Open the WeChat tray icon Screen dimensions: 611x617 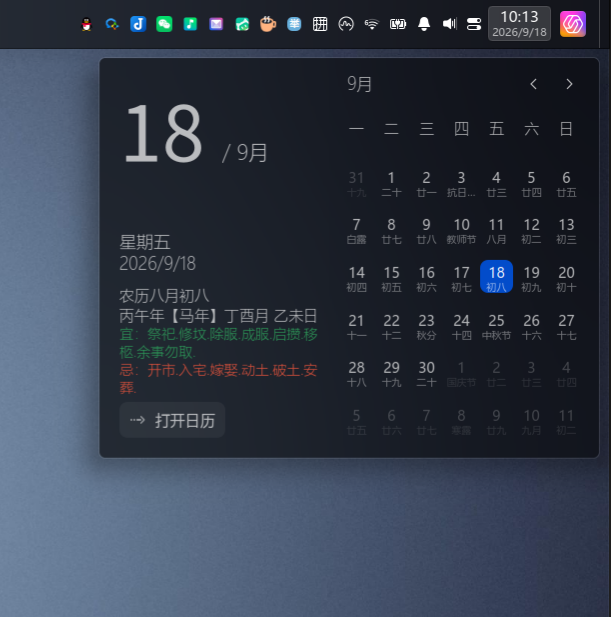[x=164, y=24]
